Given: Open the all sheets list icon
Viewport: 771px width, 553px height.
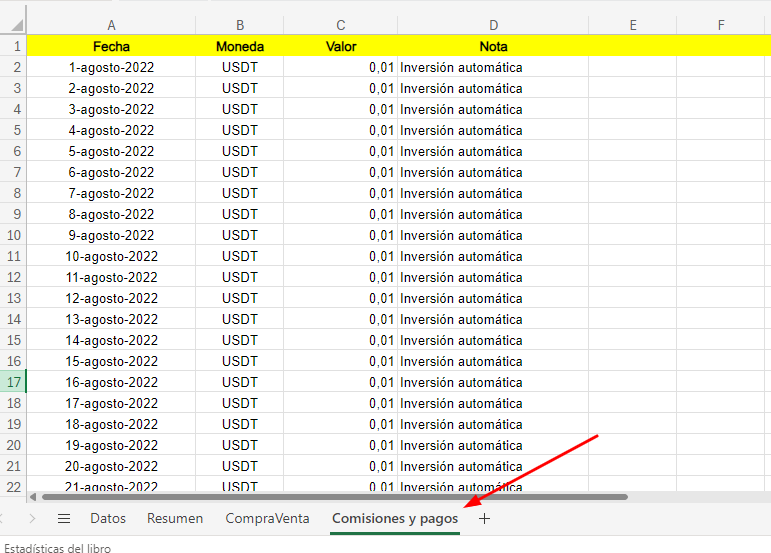Looking at the screenshot, I should point(64,519).
